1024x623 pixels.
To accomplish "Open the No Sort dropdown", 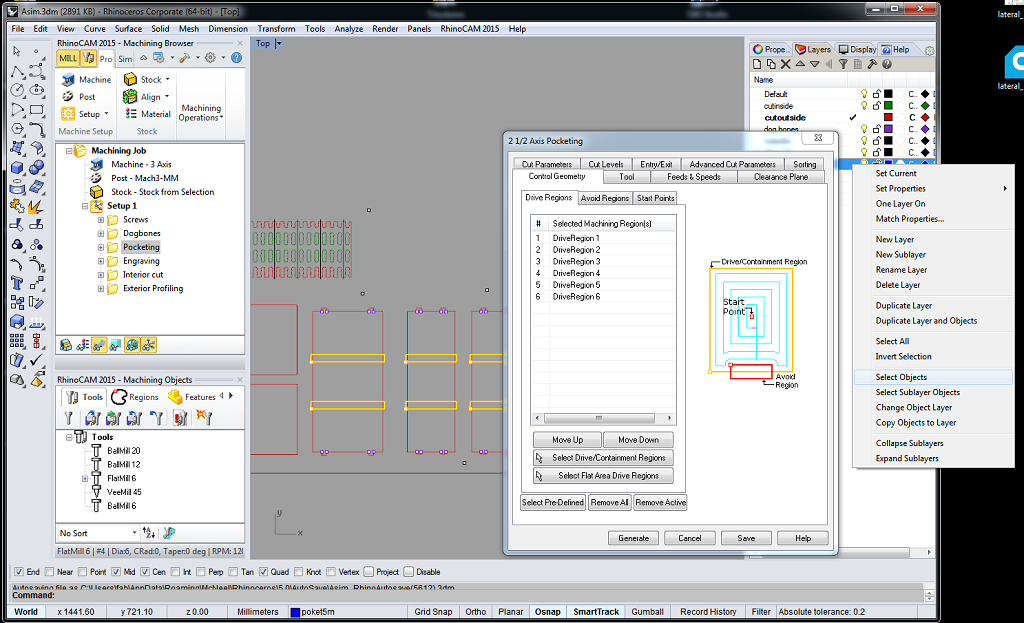I will (98, 533).
